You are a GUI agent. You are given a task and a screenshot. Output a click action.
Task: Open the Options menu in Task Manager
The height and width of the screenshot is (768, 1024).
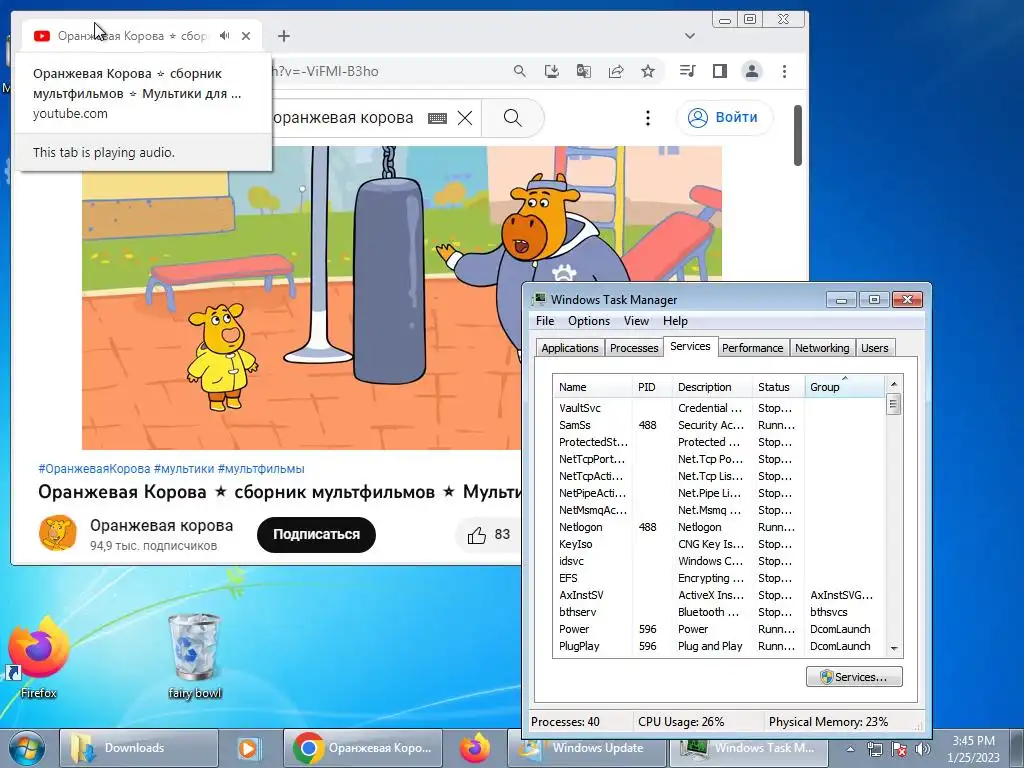(x=588, y=321)
